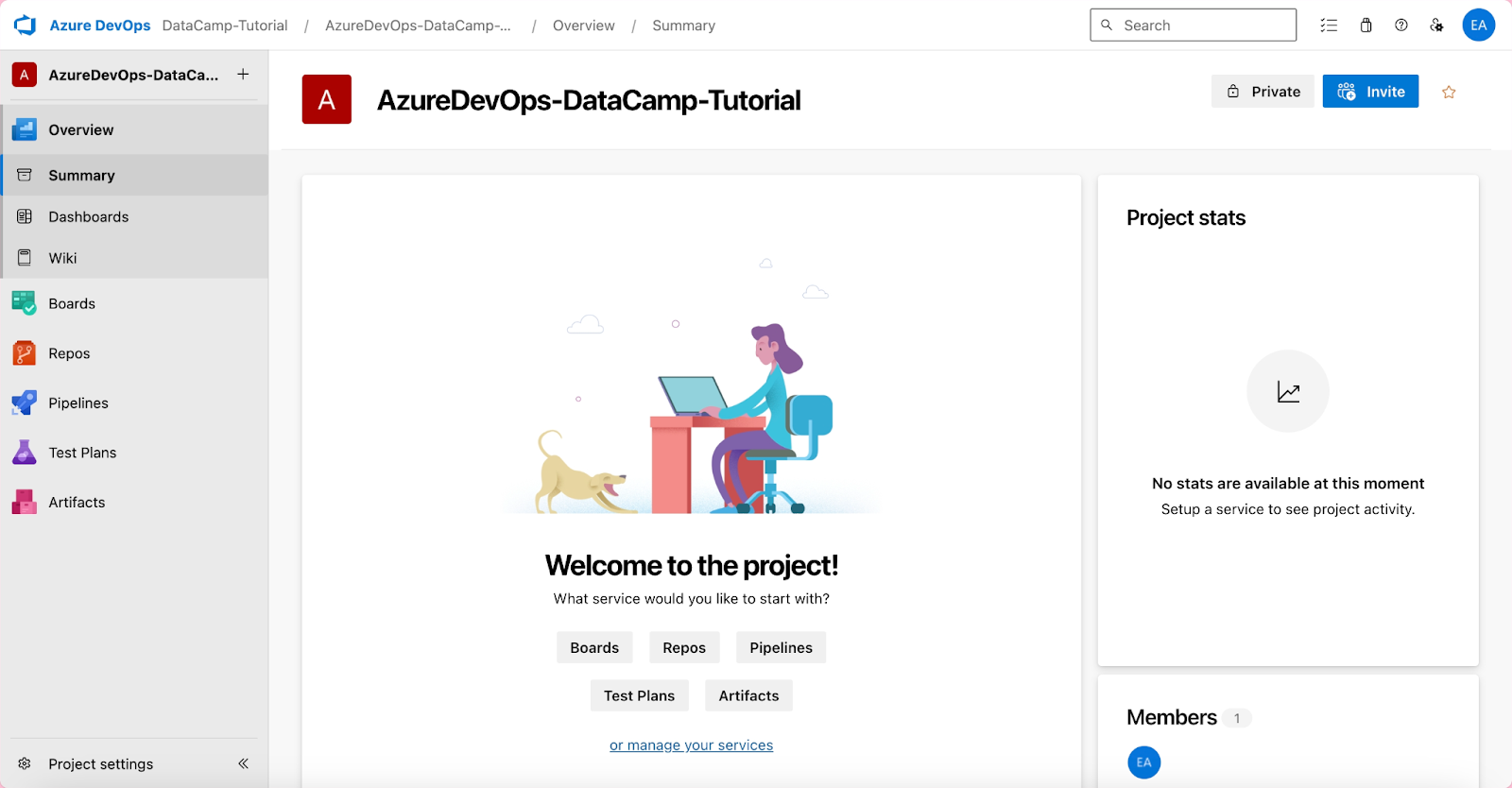Viewport: 1512px width, 788px height.
Task: Open Repos icon in sidebar
Action: click(x=25, y=353)
